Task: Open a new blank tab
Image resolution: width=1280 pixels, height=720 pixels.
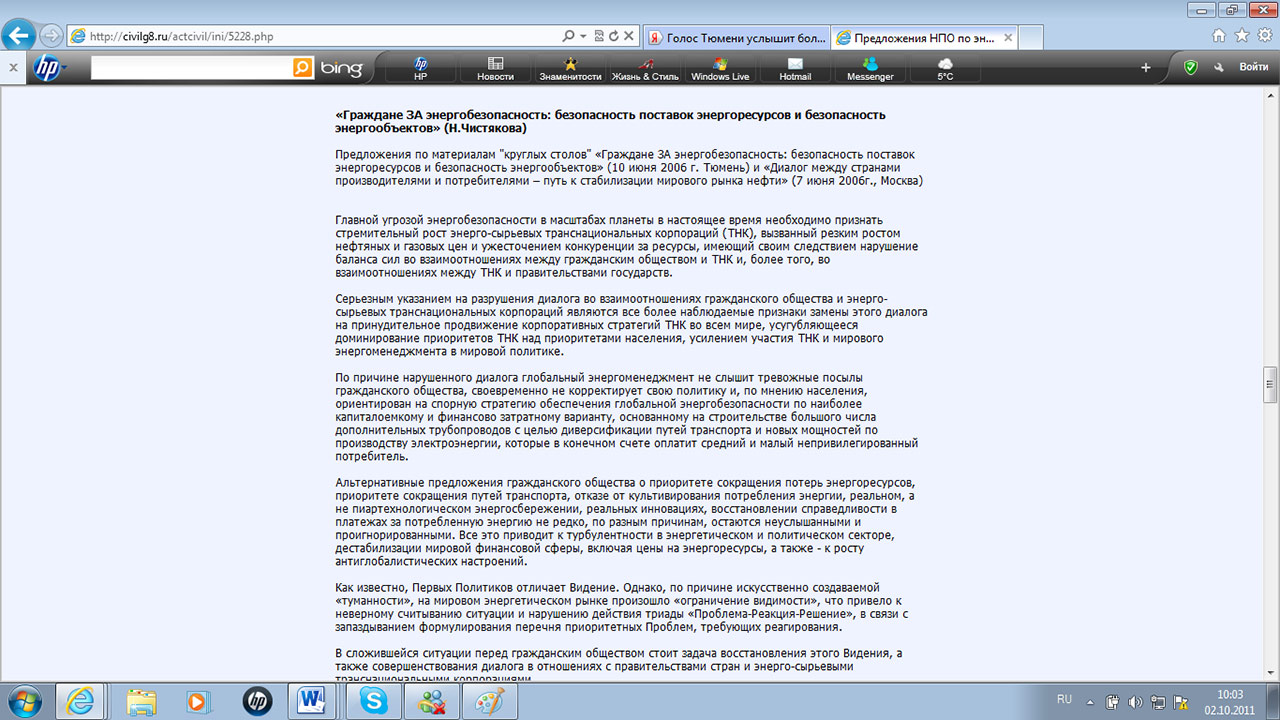Action: [x=1031, y=38]
